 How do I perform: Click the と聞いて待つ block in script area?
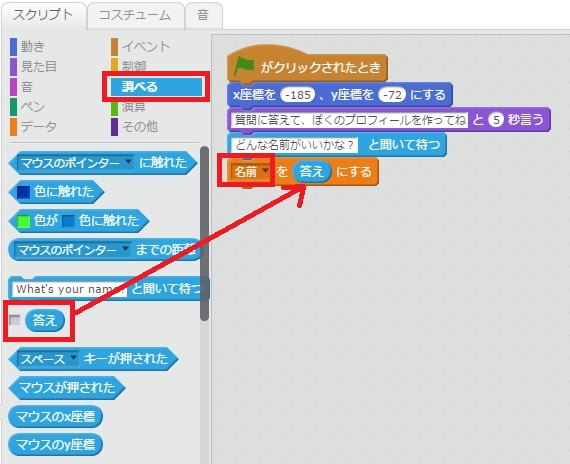point(403,145)
